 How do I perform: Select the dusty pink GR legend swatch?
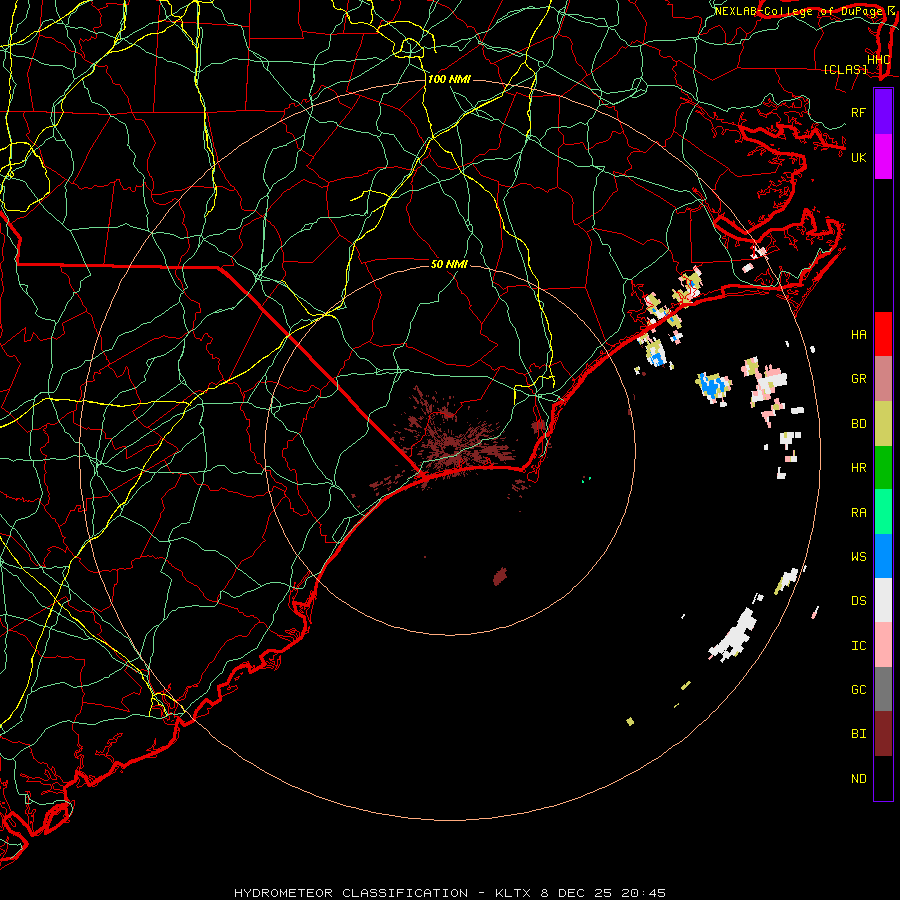[x=883, y=379]
